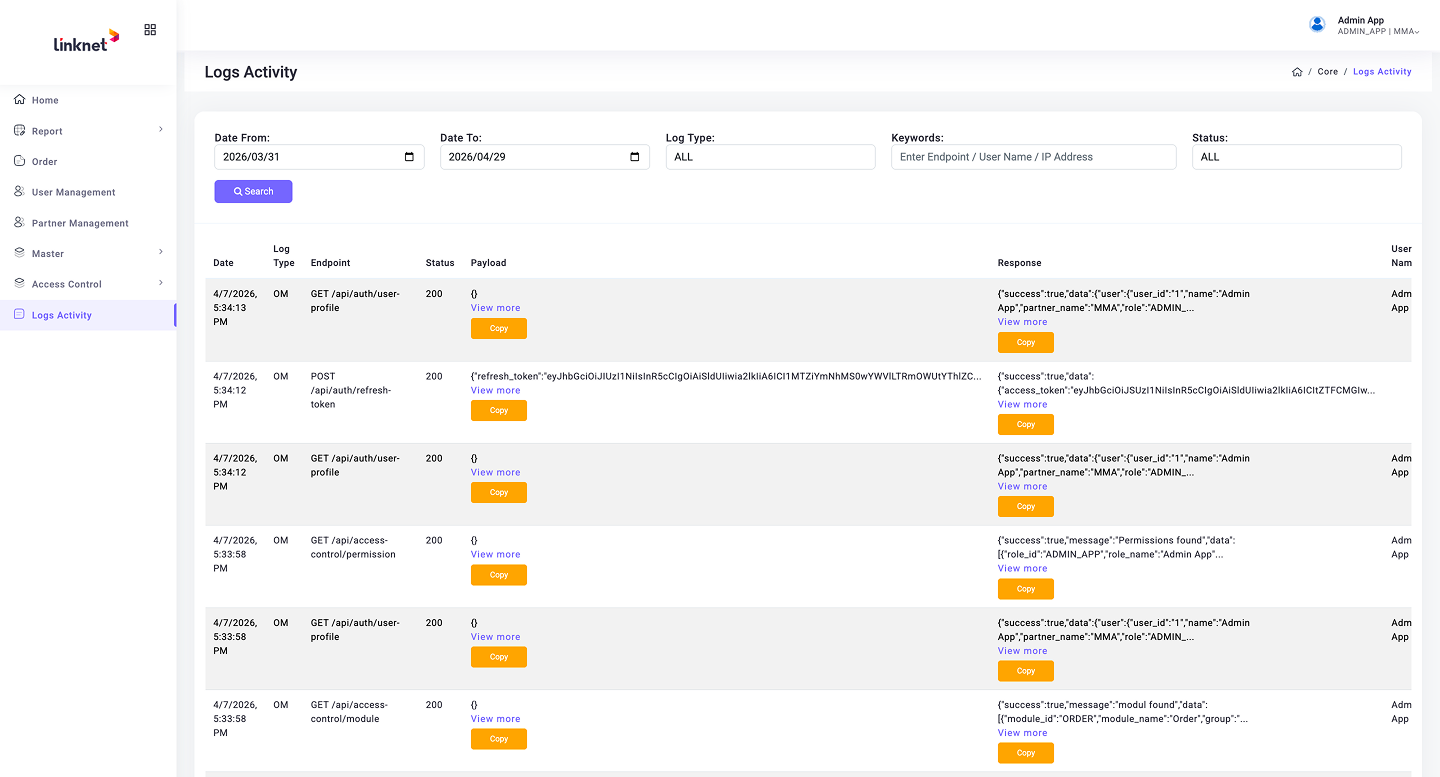Copy payload of 5:34:13 PM user-profile row
The width and height of the screenshot is (1440, 777).
(499, 328)
